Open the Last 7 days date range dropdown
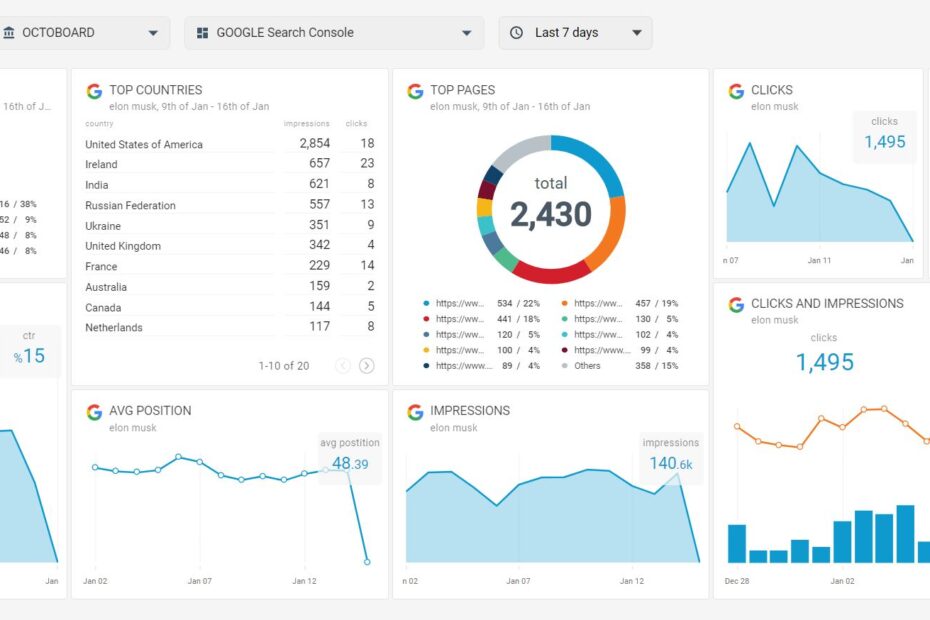Image resolution: width=930 pixels, height=620 pixels. click(575, 33)
